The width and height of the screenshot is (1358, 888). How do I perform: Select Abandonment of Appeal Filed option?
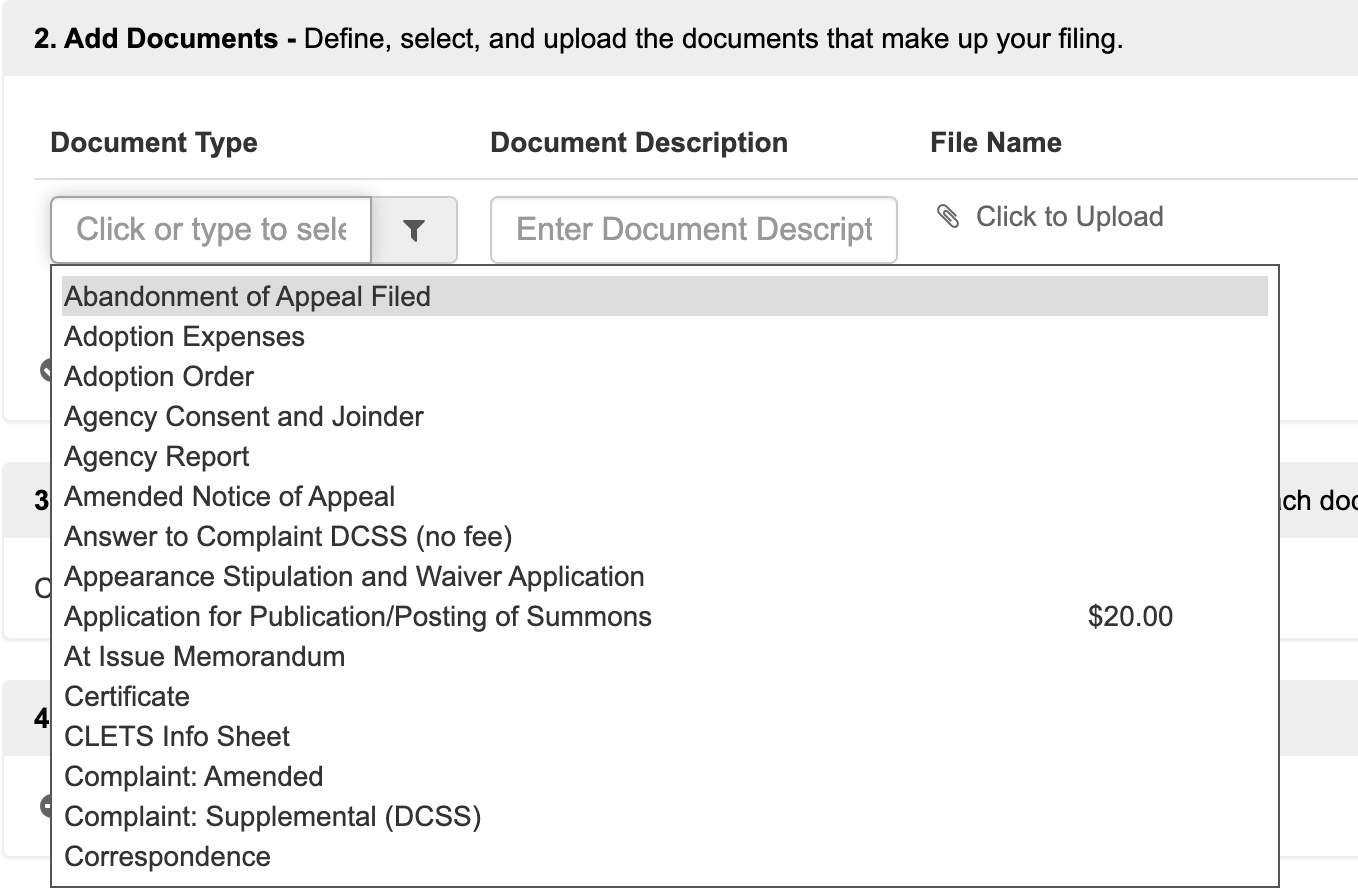[247, 297]
